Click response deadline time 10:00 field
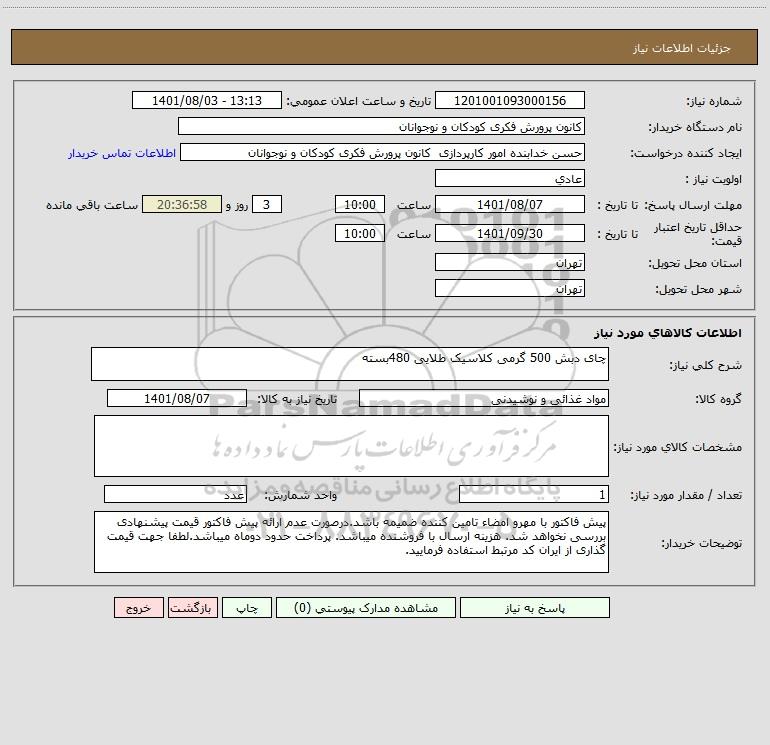Image resolution: width=770 pixels, height=745 pixels. 359,204
